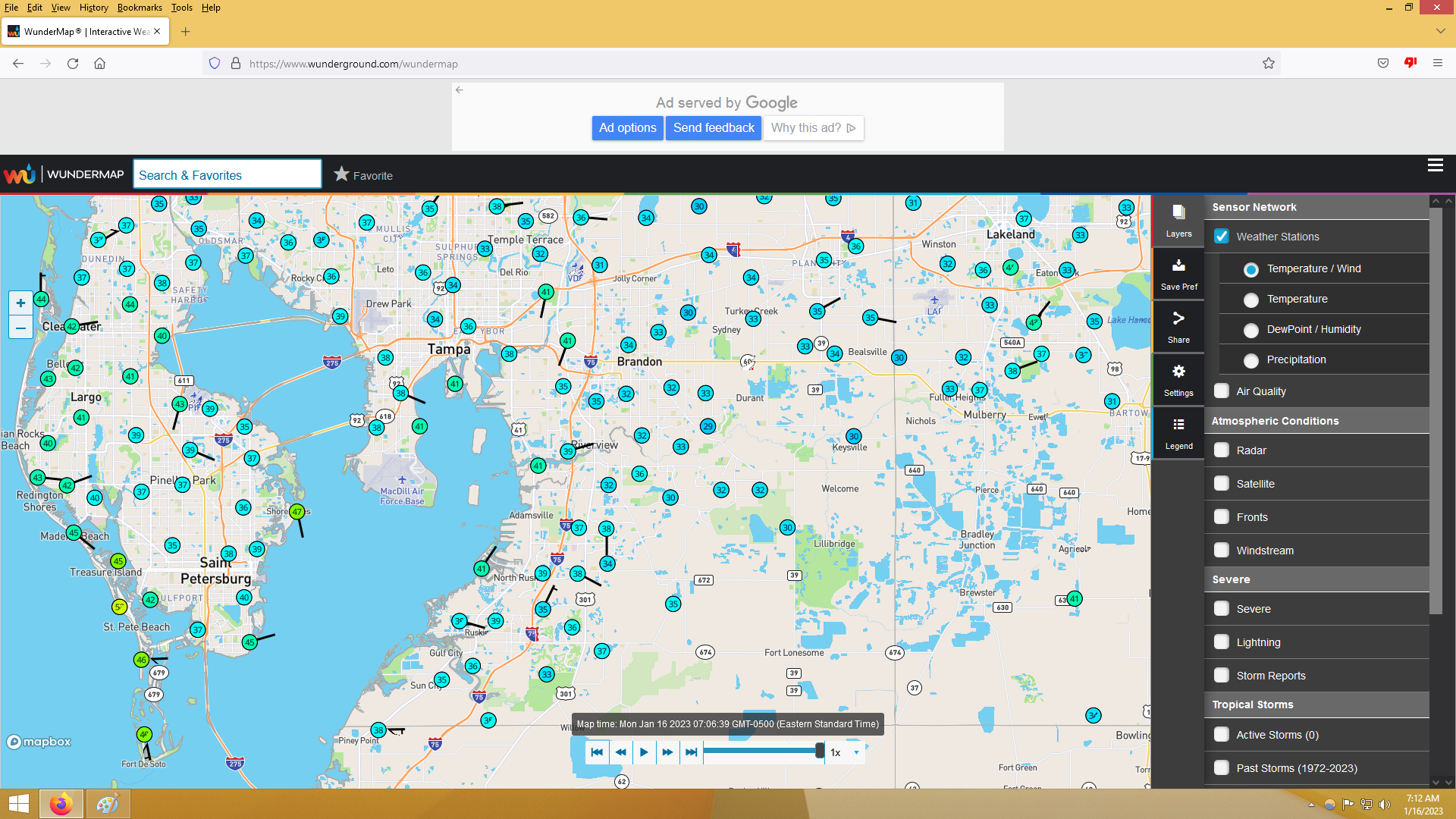The image size is (1456, 819).
Task: Open the Share panel icon
Action: pos(1178,326)
